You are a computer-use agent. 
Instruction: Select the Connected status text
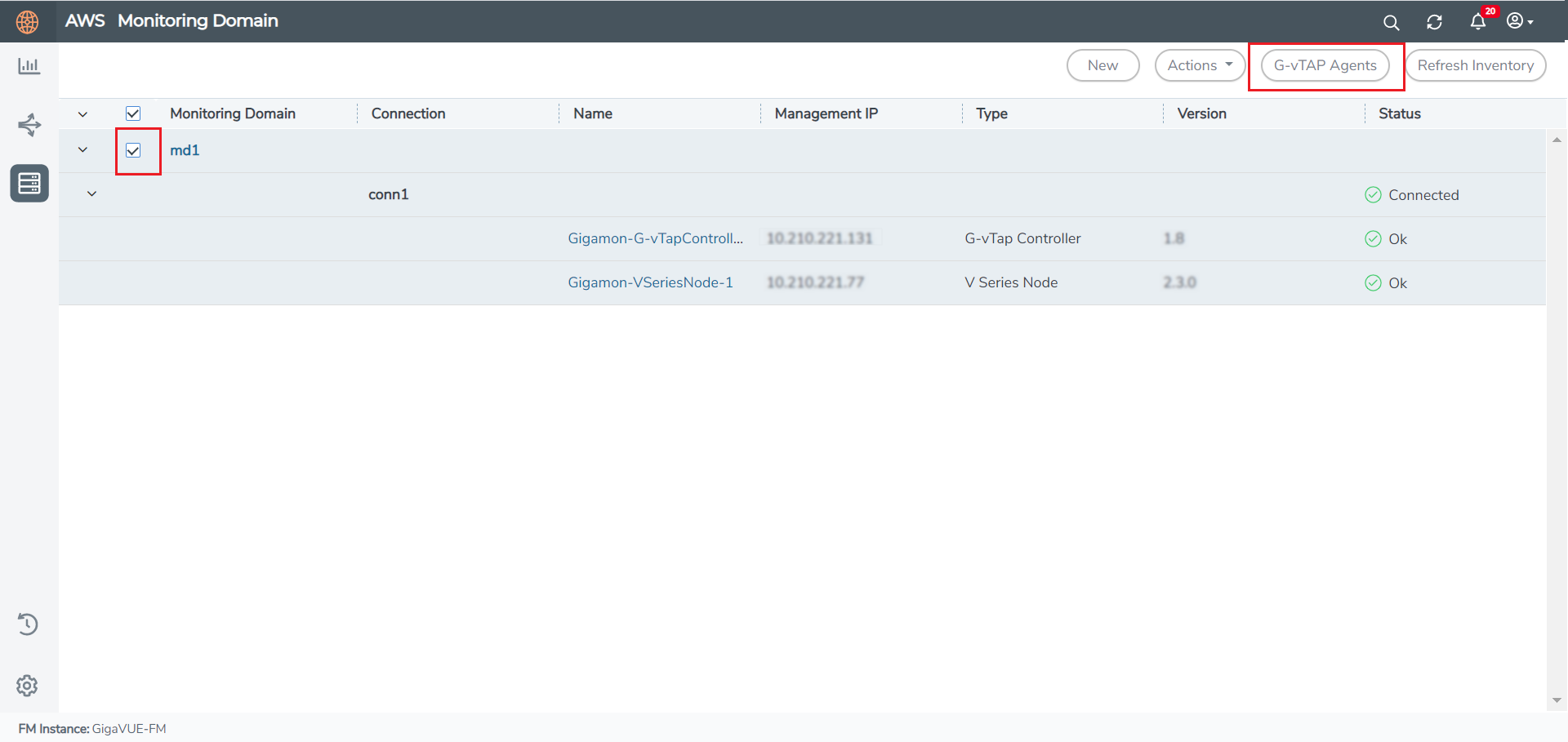point(1423,195)
